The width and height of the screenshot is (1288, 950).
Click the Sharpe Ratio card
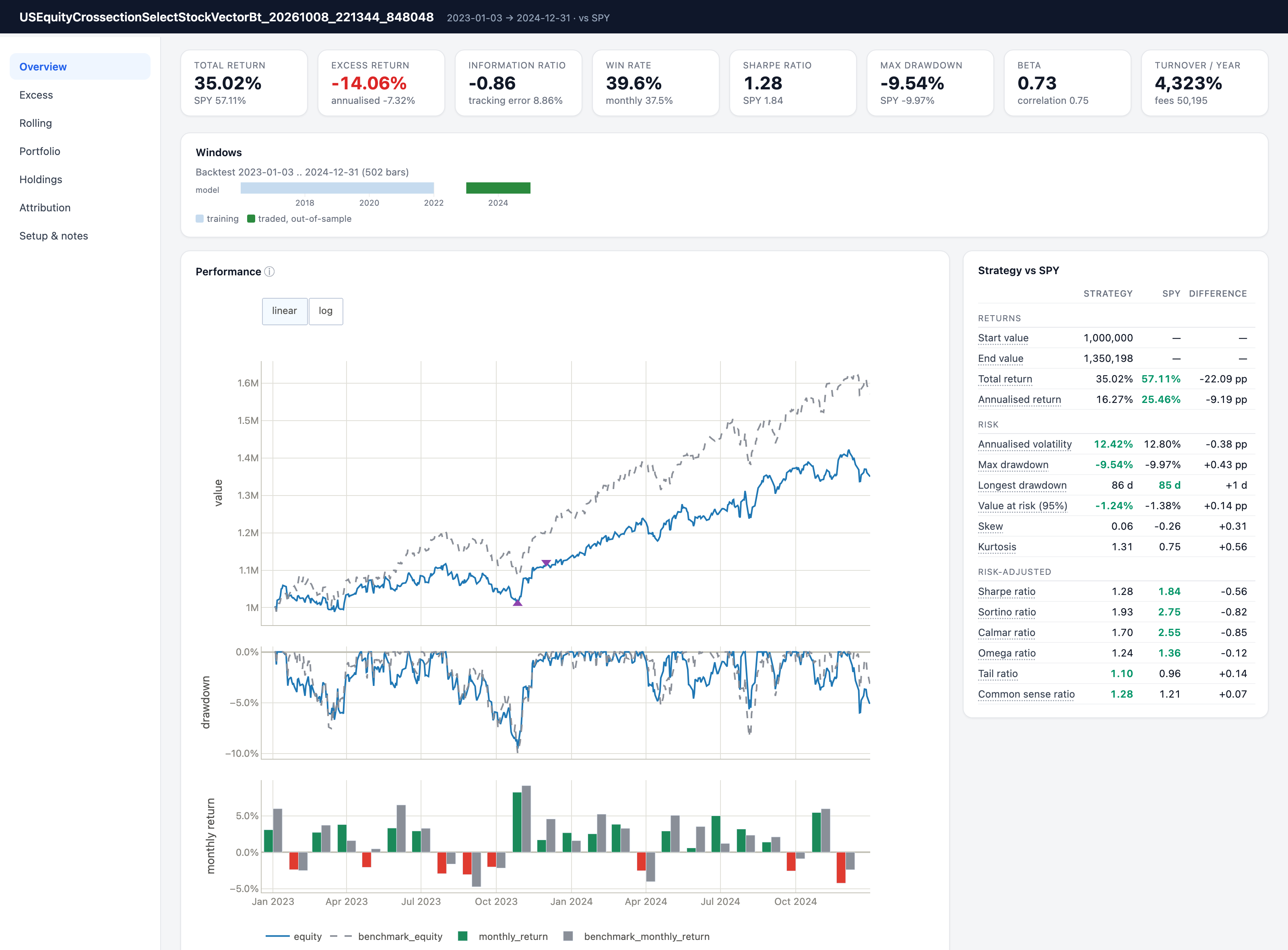pos(793,83)
